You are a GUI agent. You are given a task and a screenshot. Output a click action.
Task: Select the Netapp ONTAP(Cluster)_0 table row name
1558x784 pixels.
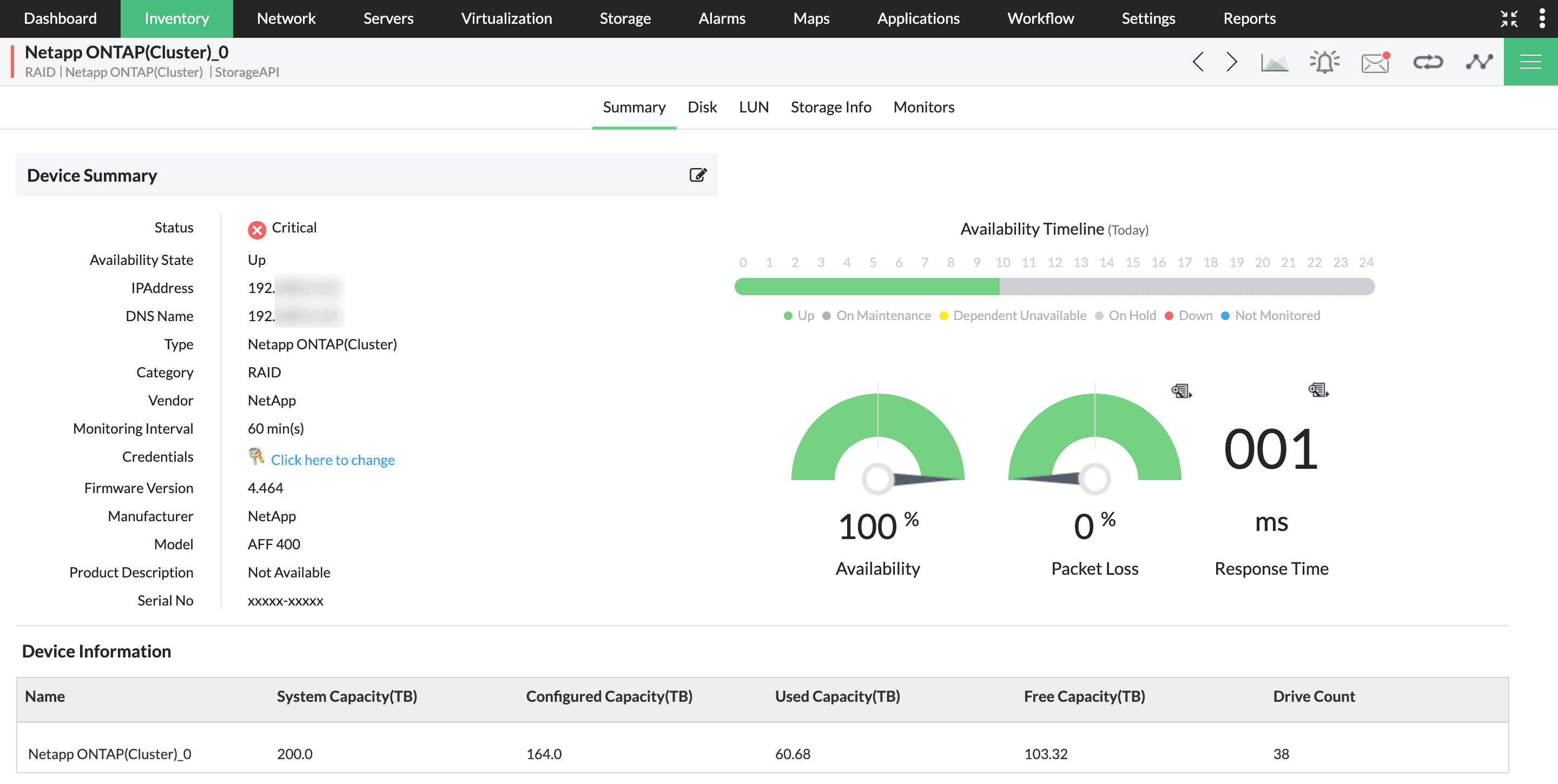[x=109, y=754]
